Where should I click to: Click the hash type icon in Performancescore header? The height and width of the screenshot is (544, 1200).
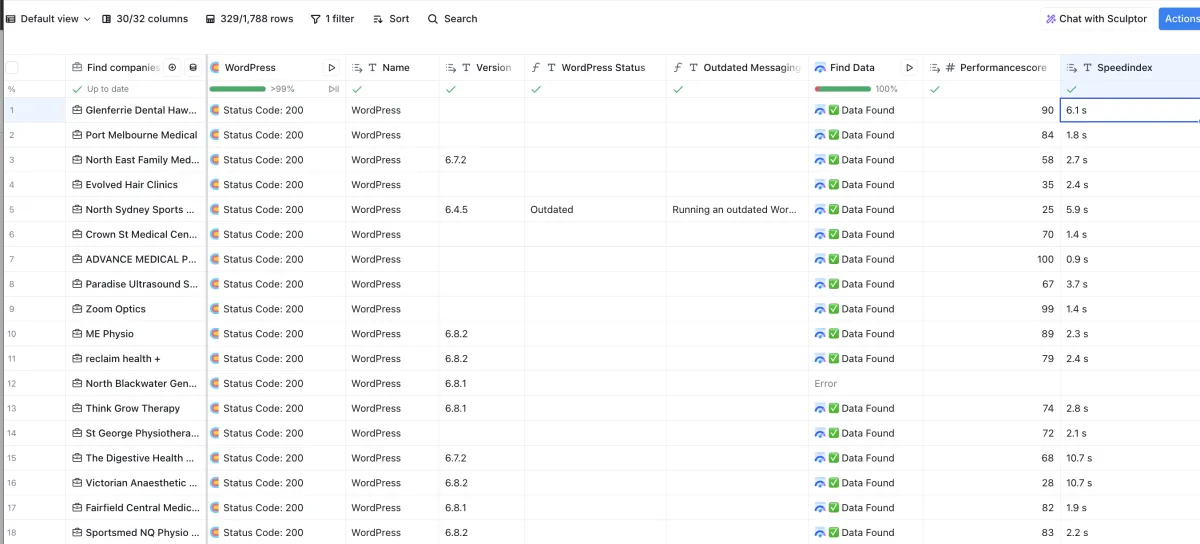[x=950, y=68]
